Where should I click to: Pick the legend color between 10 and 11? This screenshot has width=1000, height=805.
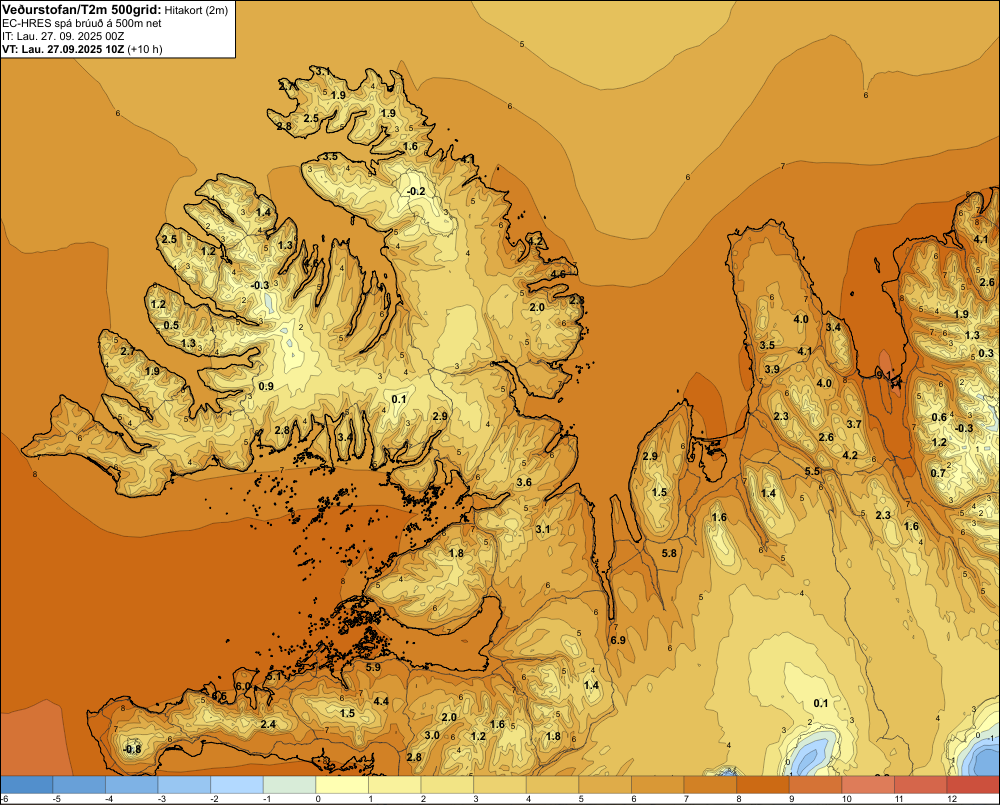[869, 785]
